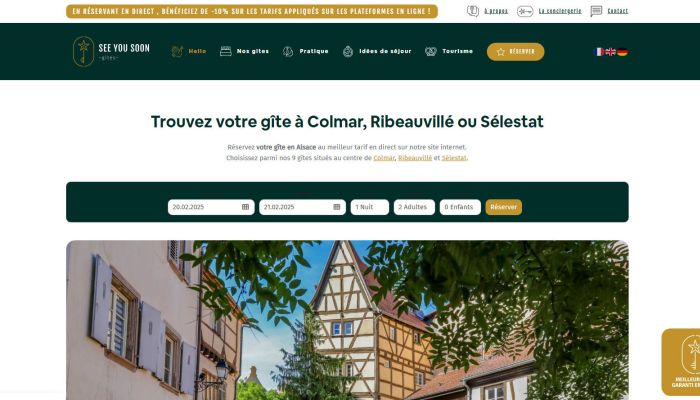Switch site language to German flag
Screen dimensions: 700x400
pyautogui.click(x=622, y=52)
